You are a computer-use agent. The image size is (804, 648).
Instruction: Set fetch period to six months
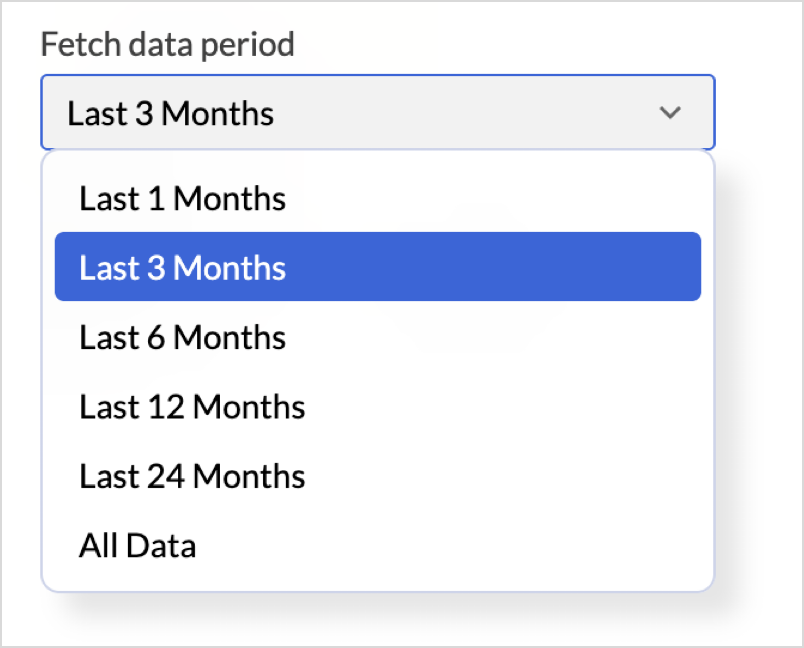[183, 338]
